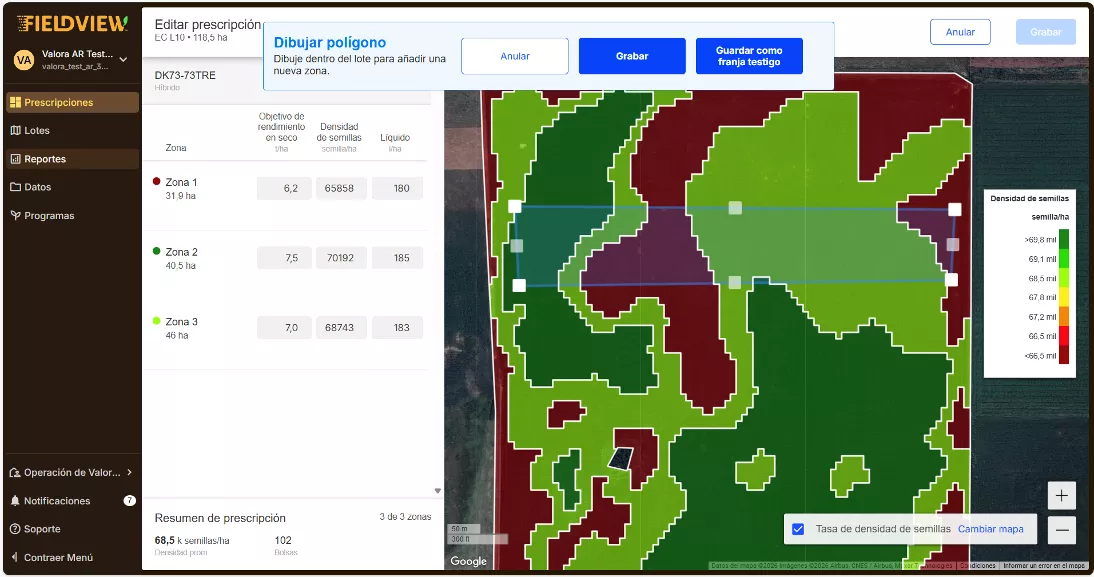Image resolution: width=1094 pixels, height=577 pixels.
Task: Open Notificaciones bell icon
Action: click(x=15, y=501)
